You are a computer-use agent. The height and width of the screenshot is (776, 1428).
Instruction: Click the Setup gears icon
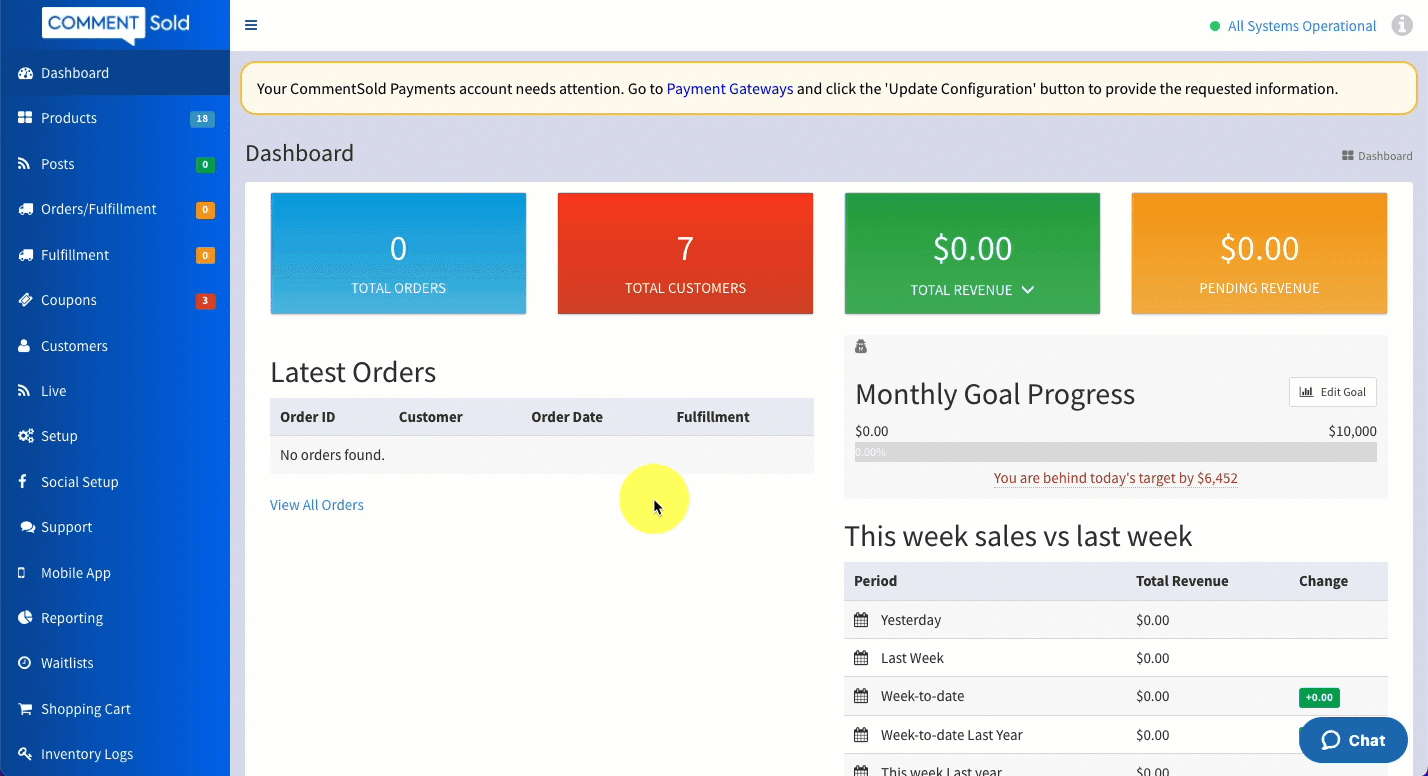click(25, 436)
